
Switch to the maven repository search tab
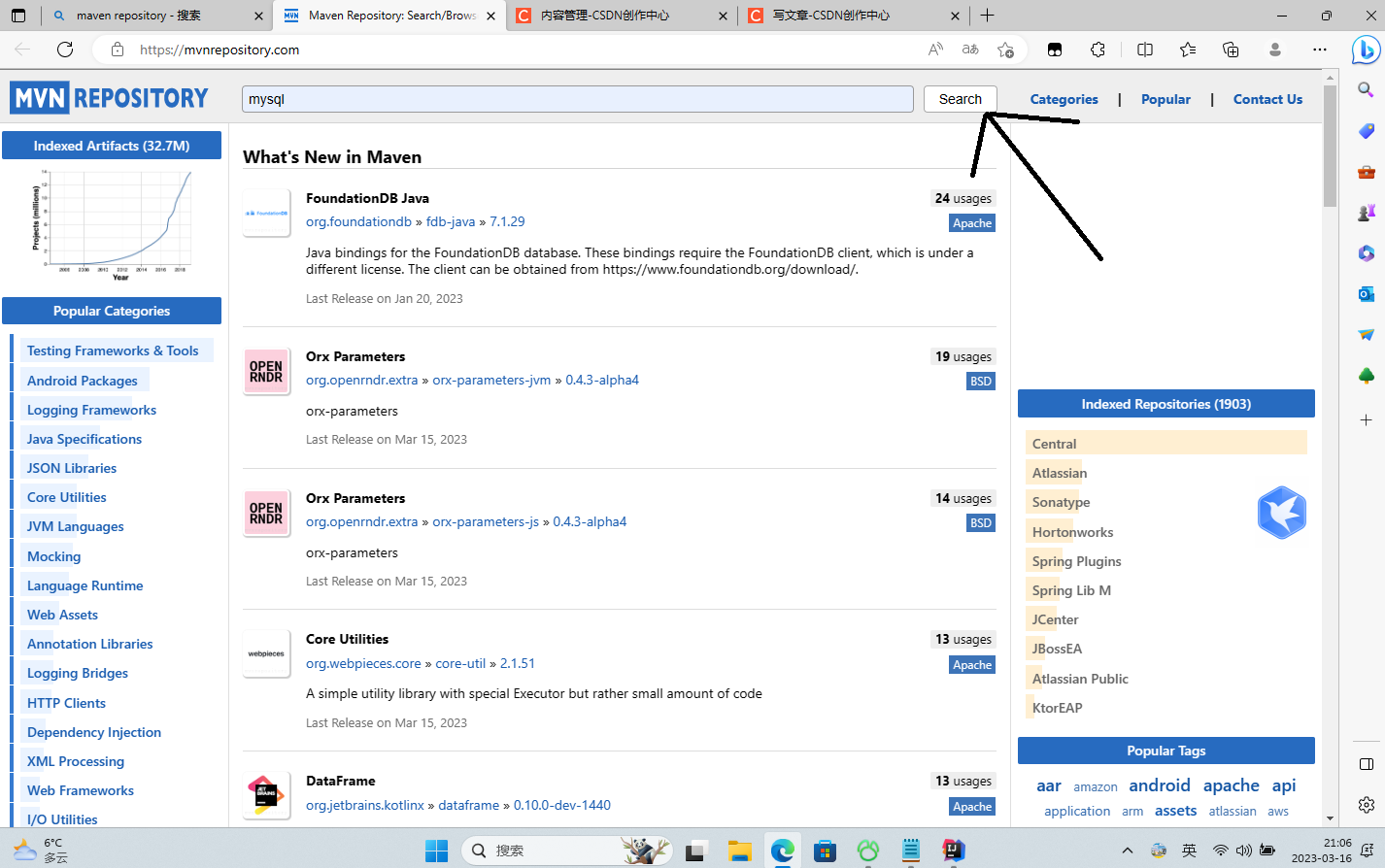[157, 16]
